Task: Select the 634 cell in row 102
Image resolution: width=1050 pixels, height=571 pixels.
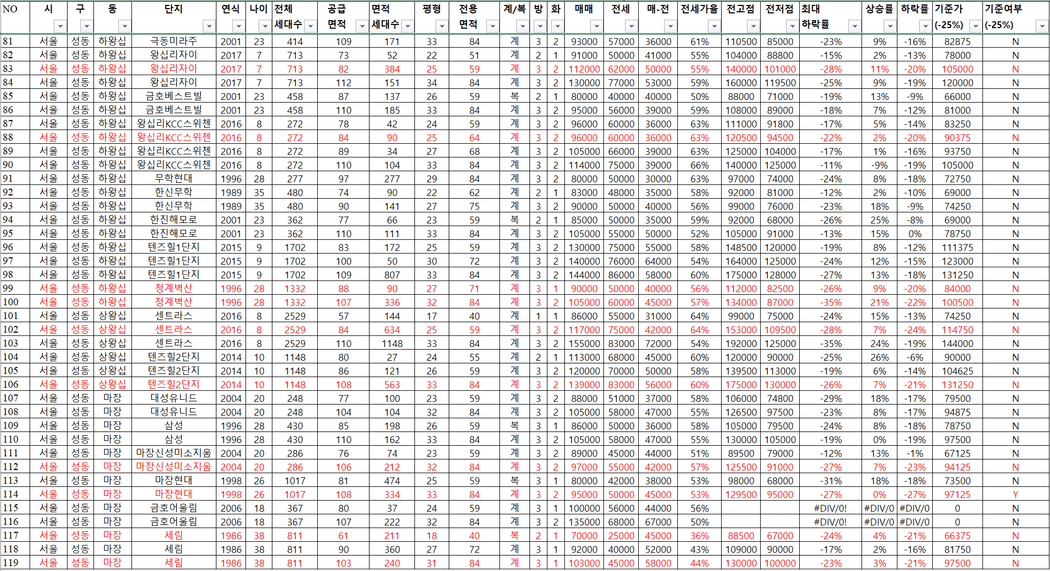Action: click(392, 330)
